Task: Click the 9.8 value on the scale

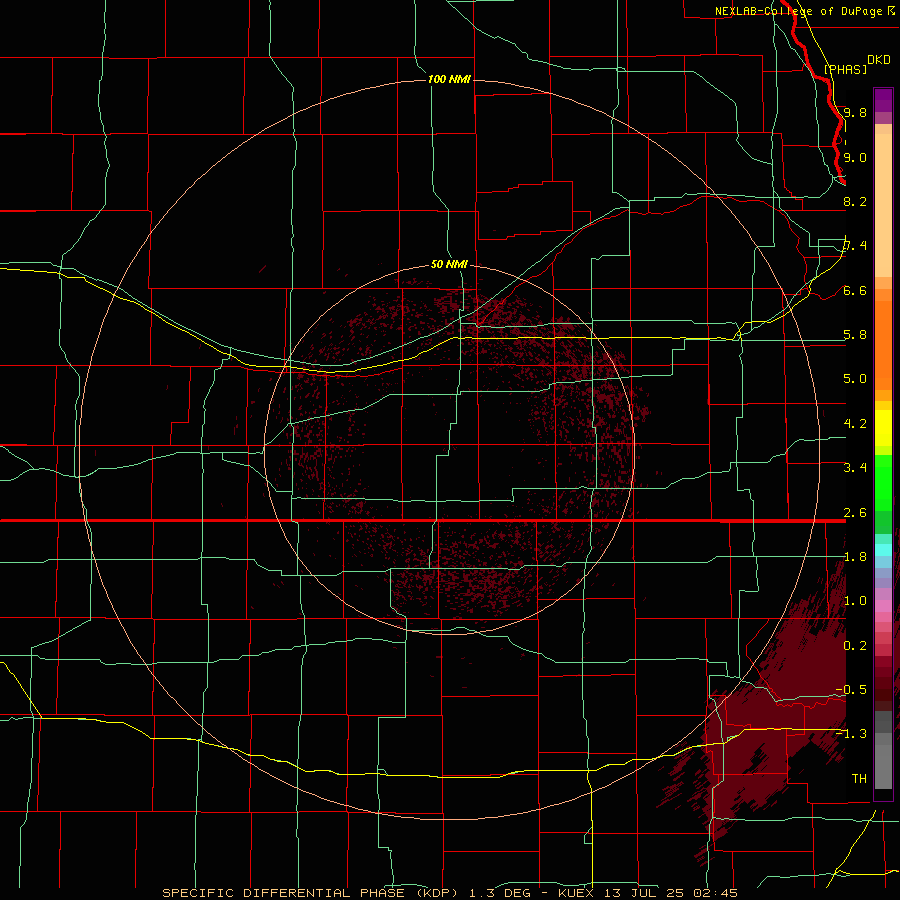Action: [855, 112]
